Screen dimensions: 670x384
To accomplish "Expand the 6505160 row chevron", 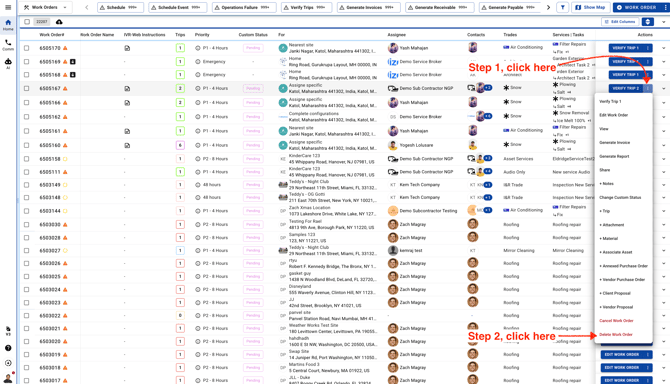I will [664, 145].
